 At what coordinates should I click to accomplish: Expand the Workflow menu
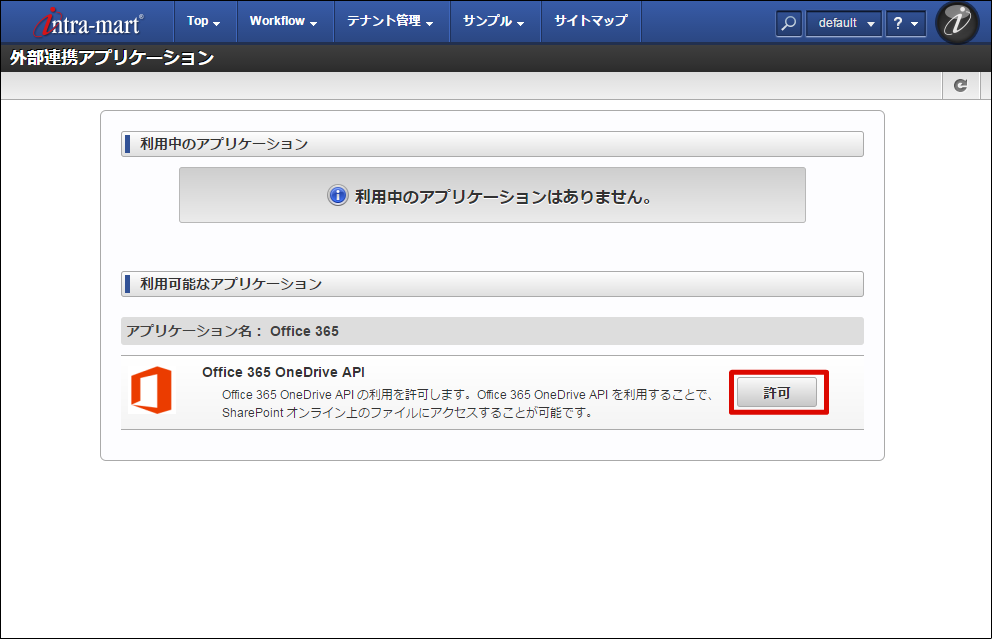283,22
